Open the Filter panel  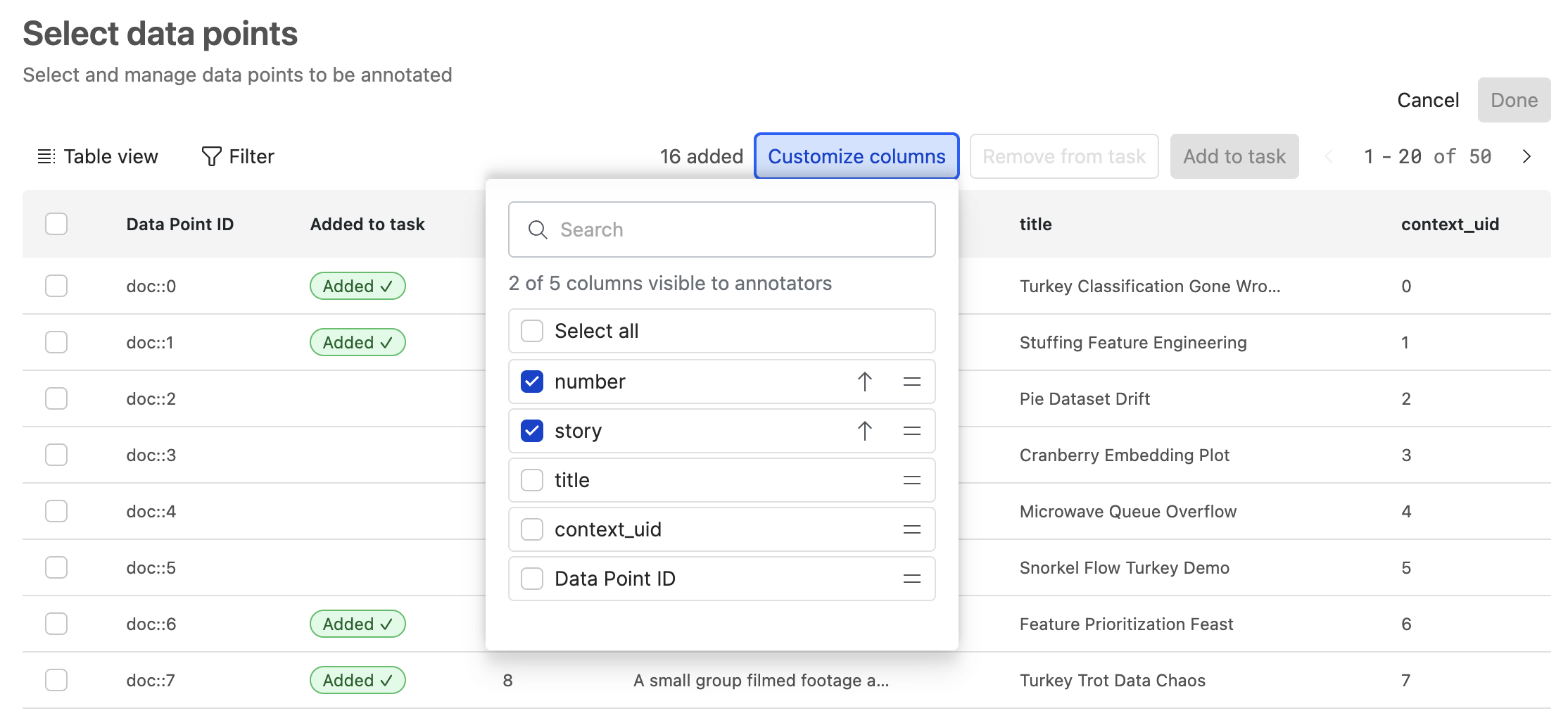coord(238,156)
